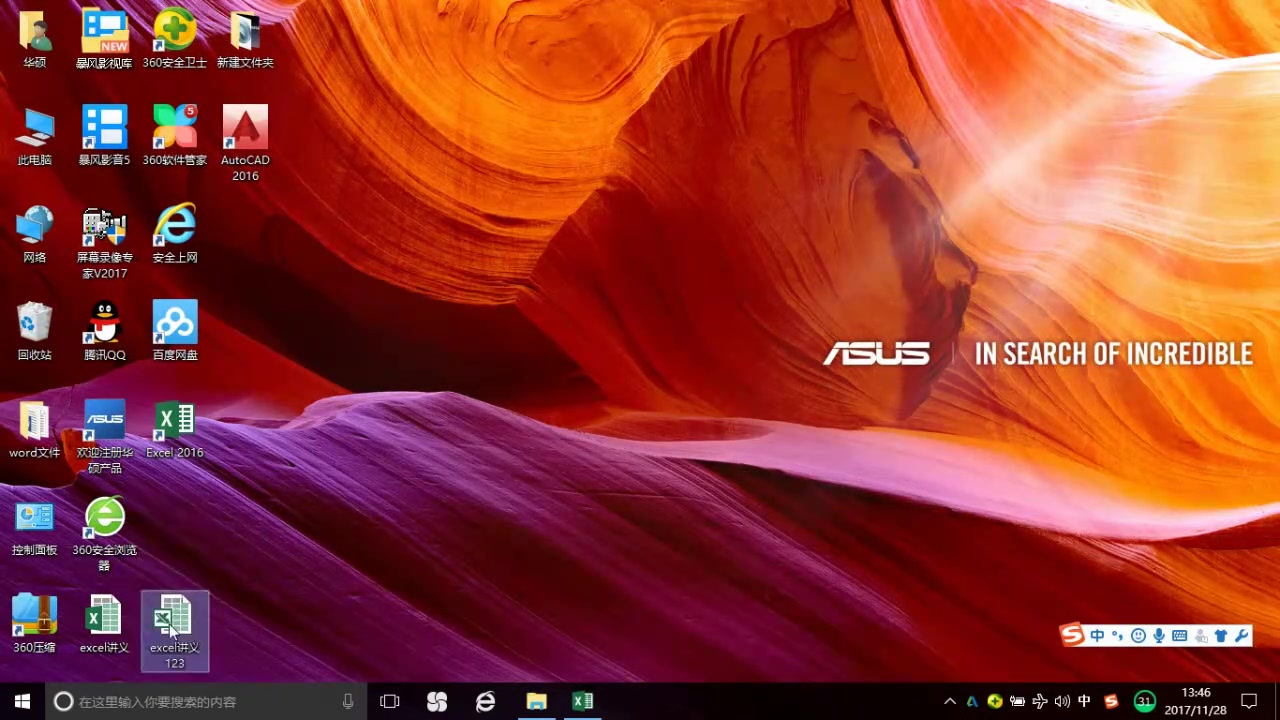This screenshot has width=1280, height=720.
Task: Click the Sogou logo on input toolbar
Action: [1072, 635]
